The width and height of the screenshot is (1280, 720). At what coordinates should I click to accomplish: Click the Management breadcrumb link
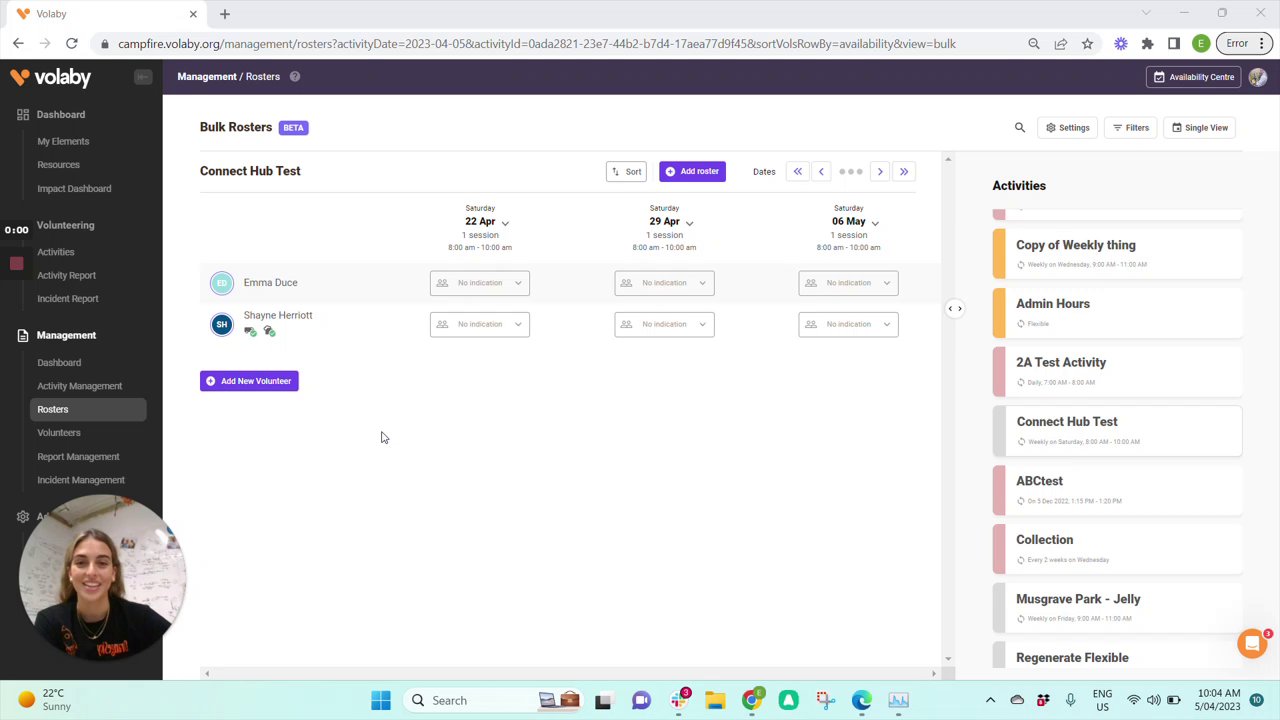(207, 76)
